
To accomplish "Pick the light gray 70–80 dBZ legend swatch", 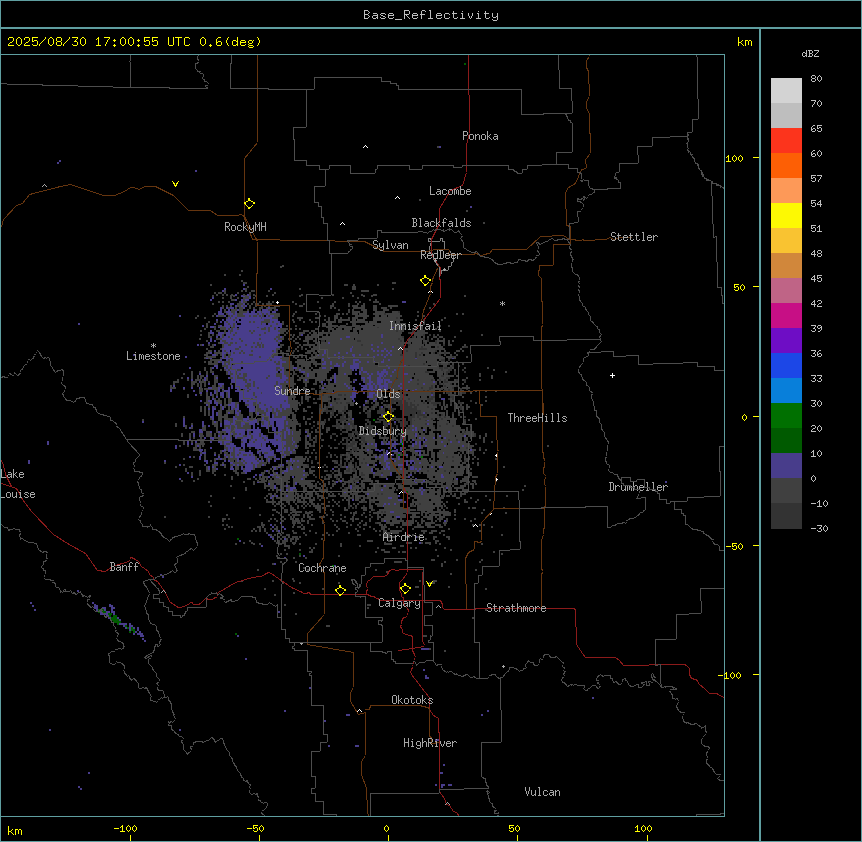I will pos(786,91).
